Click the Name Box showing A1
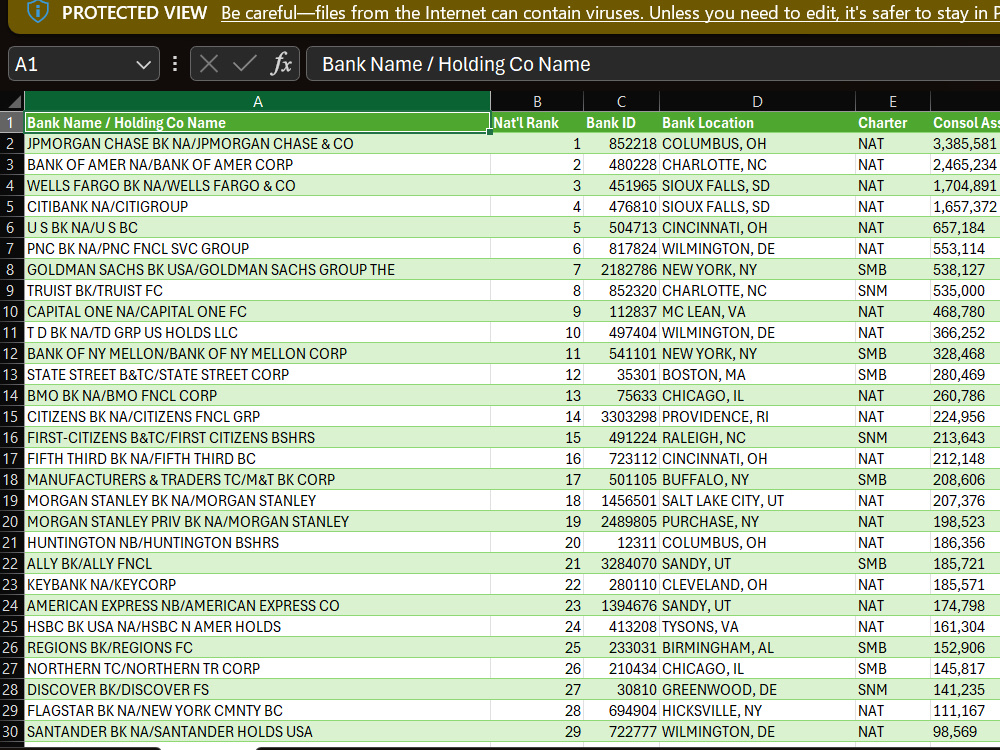The width and height of the screenshot is (1000, 750). click(83, 64)
